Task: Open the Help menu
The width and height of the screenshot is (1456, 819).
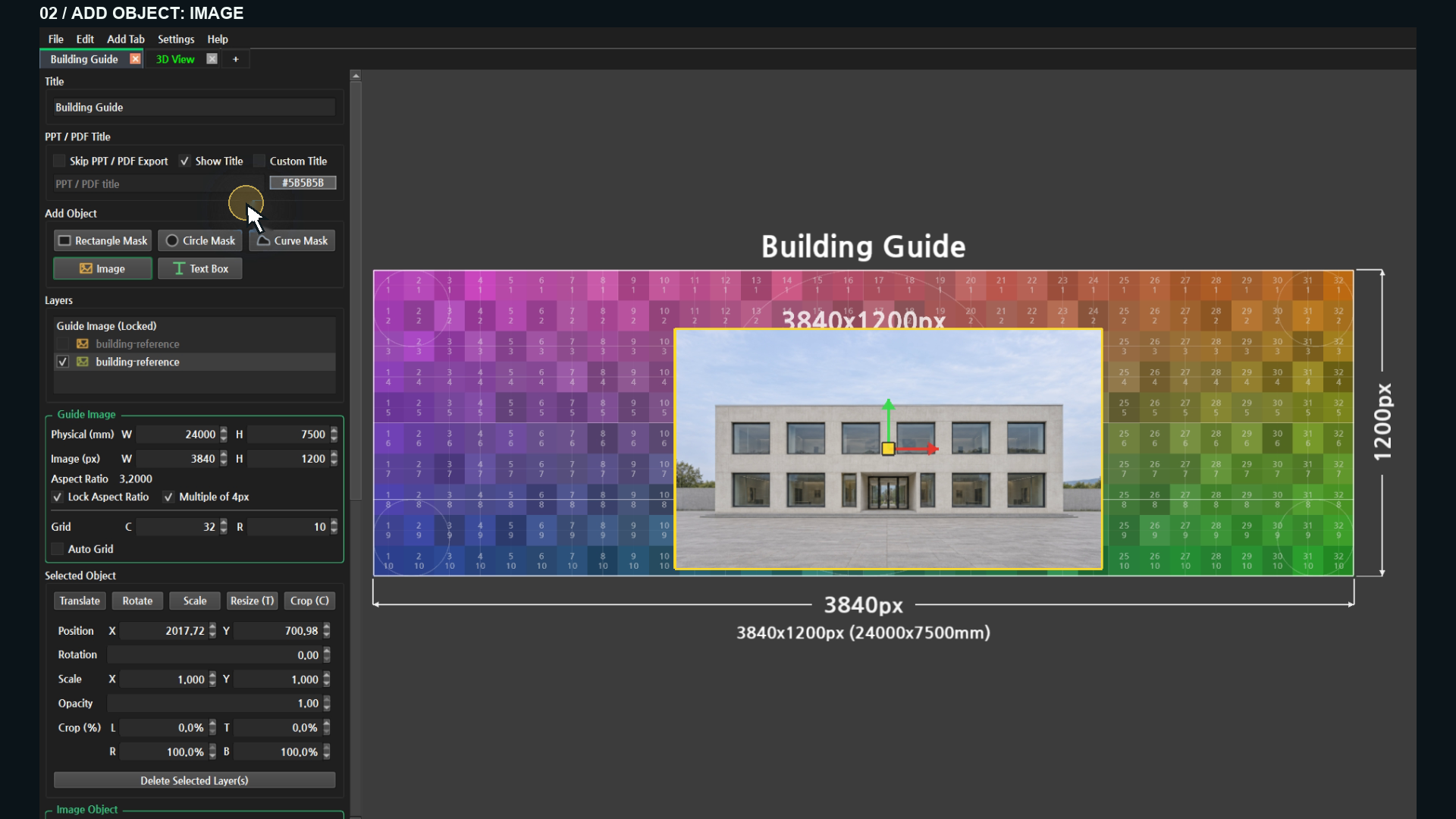Action: tap(218, 39)
